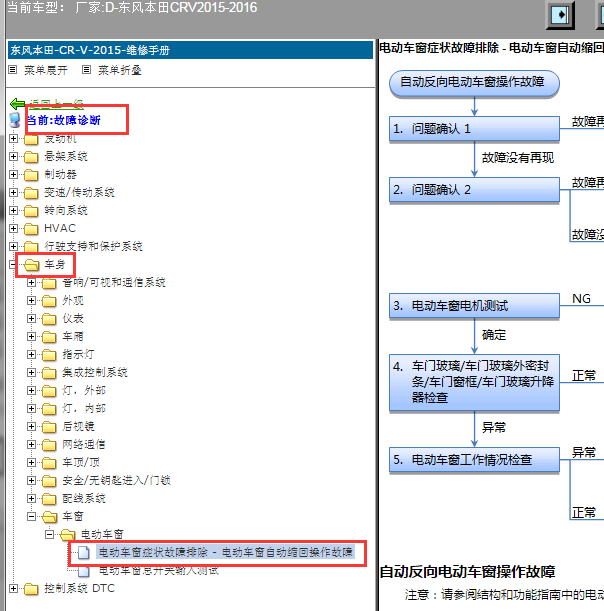604x611 pixels.
Task: Click the open folder icon of 车身
Action: click(32, 265)
